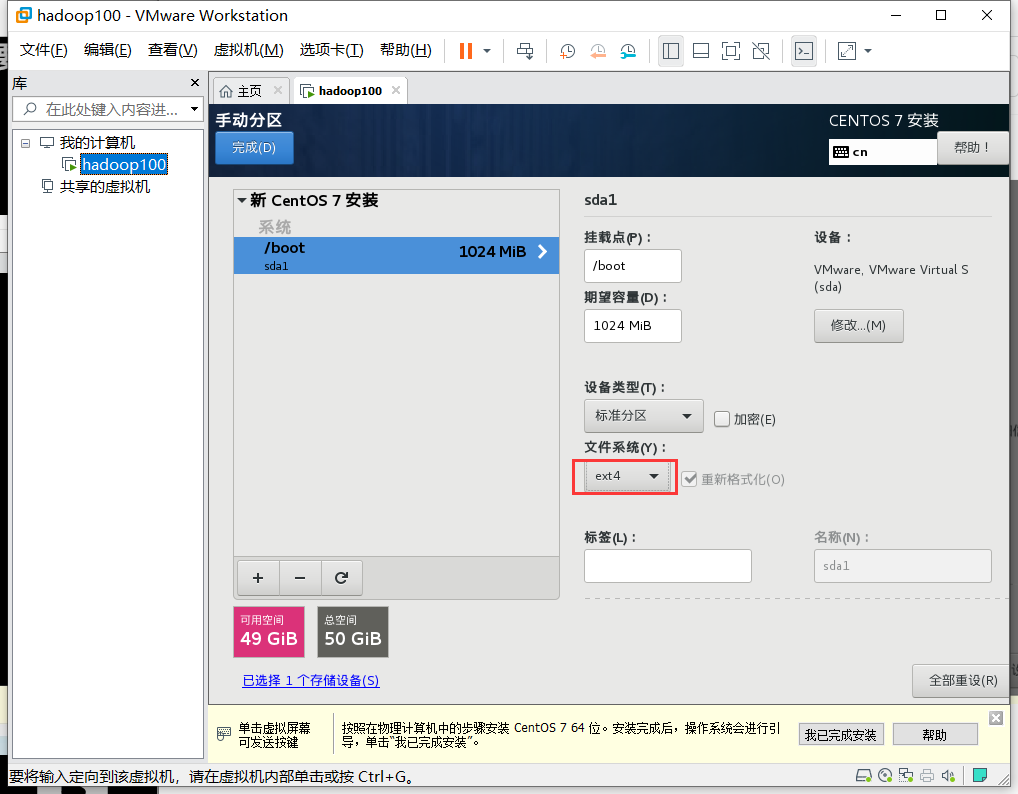Click the 期望容量 1024 MiB field
This screenshot has width=1018, height=794.
tap(632, 326)
